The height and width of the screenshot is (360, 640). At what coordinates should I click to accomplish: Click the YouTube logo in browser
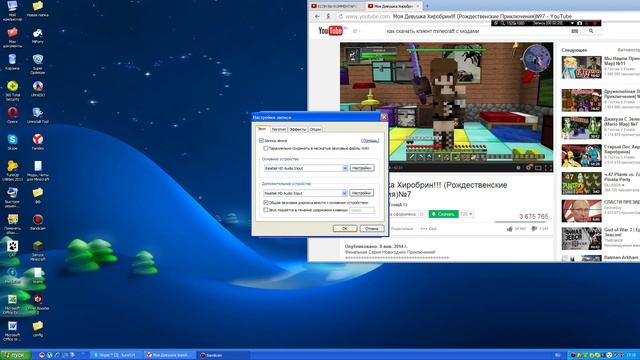pos(331,31)
